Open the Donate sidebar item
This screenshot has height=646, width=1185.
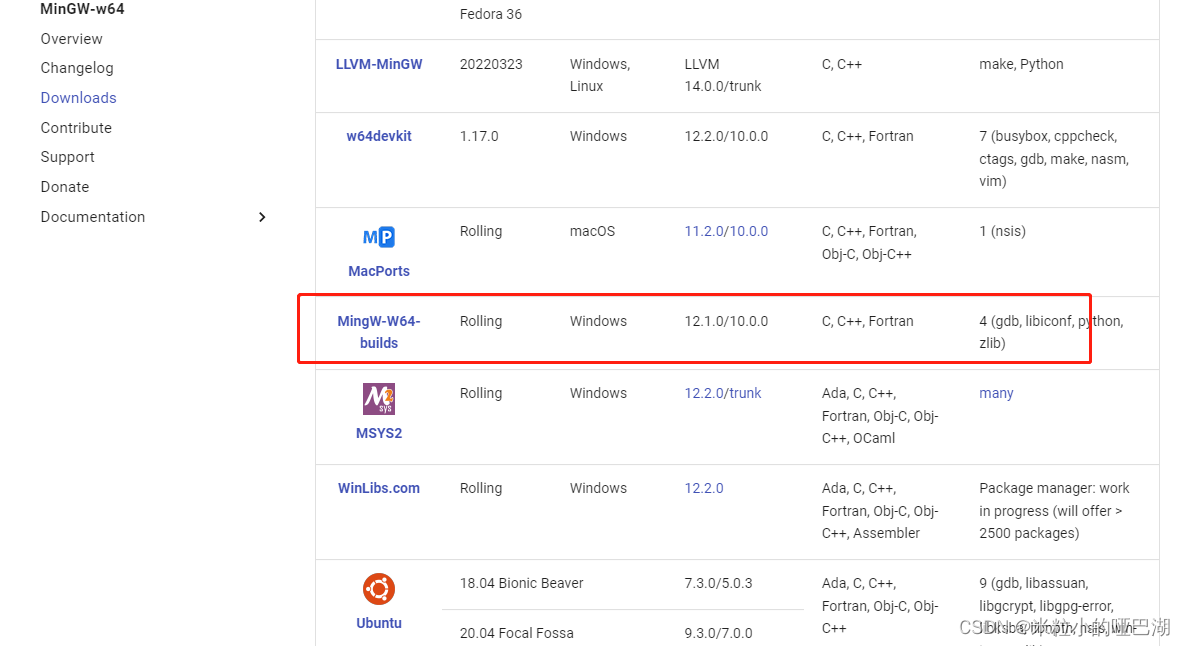pos(65,187)
